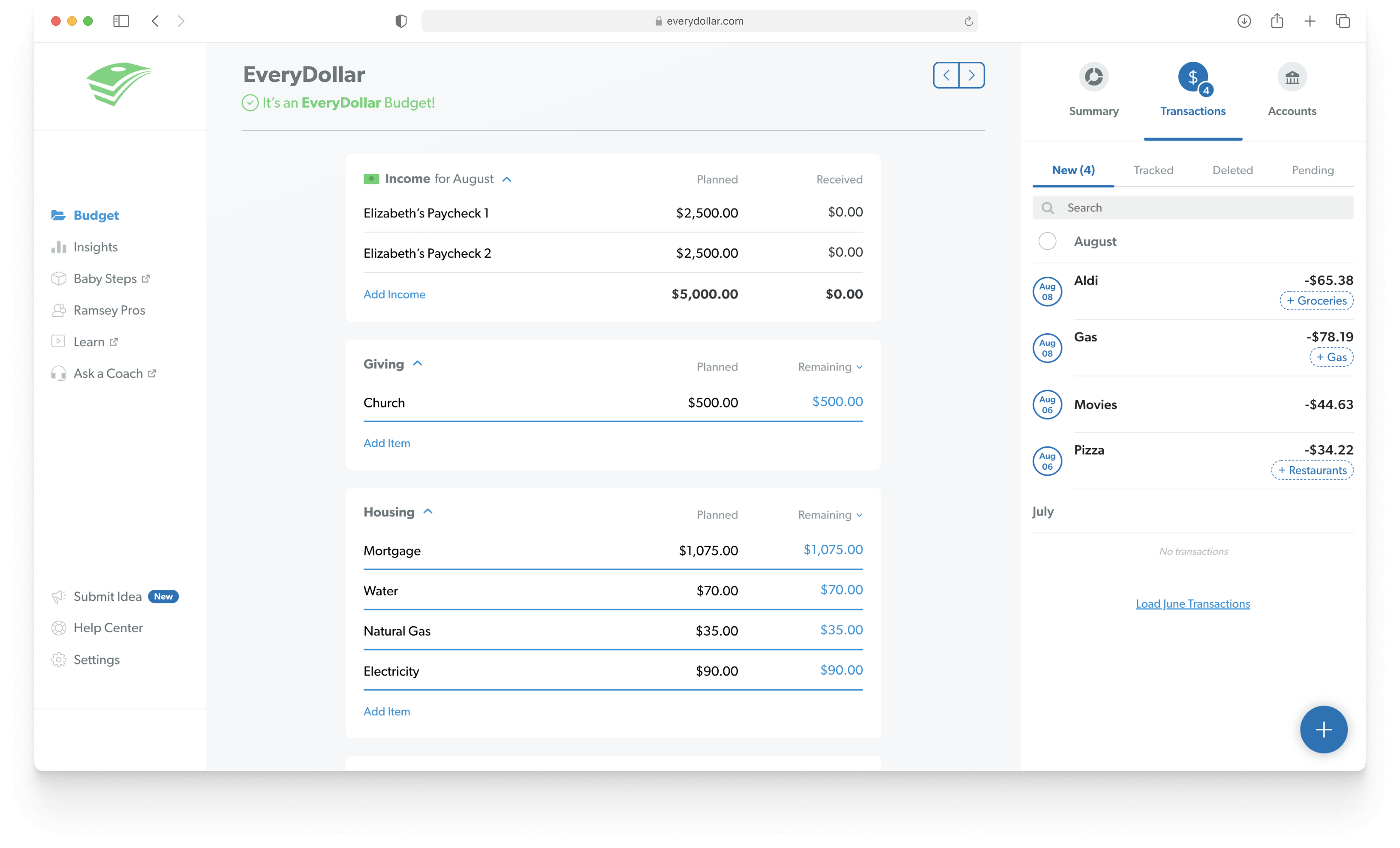Image resolution: width=1400 pixels, height=848 pixels.
Task: Click the Submit Idea megaphone icon
Action: coord(58,596)
